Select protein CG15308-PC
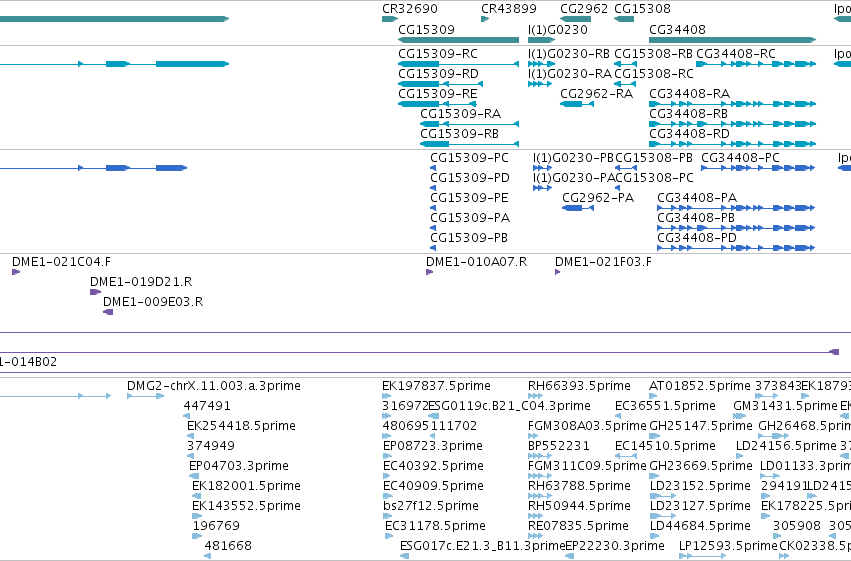This screenshot has width=851, height=561. (x=617, y=188)
